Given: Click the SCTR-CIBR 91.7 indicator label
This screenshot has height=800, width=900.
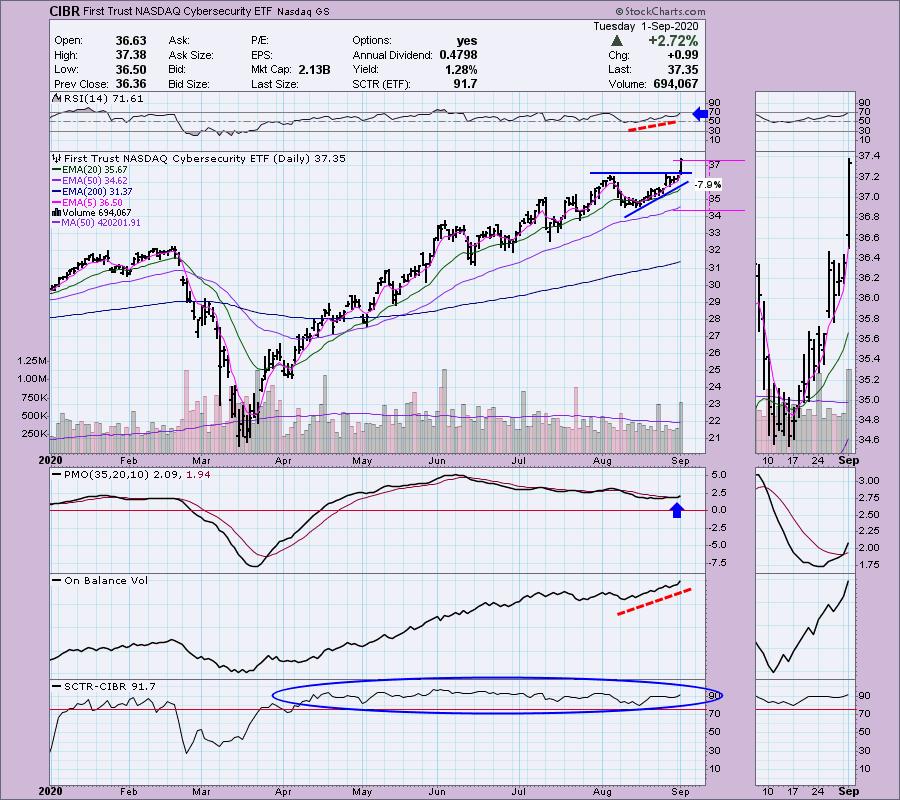Looking at the screenshot, I should pos(104,686).
